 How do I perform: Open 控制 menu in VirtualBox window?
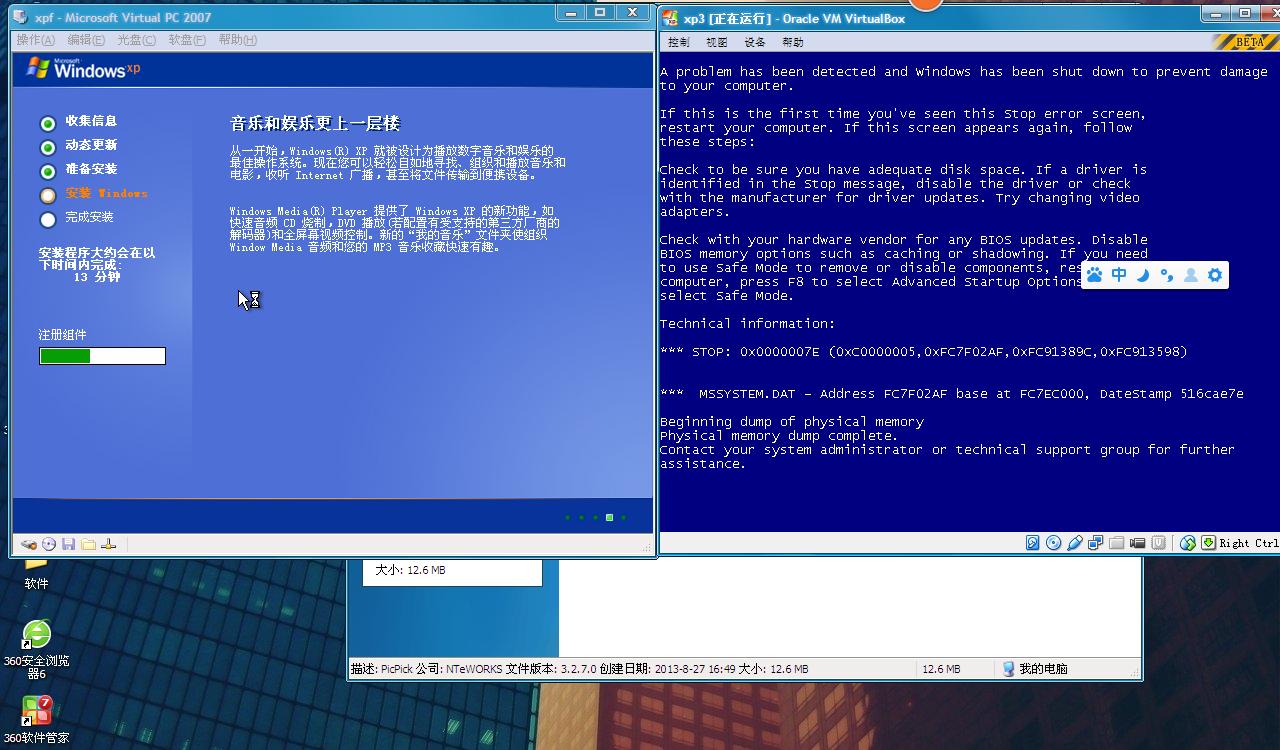(679, 42)
